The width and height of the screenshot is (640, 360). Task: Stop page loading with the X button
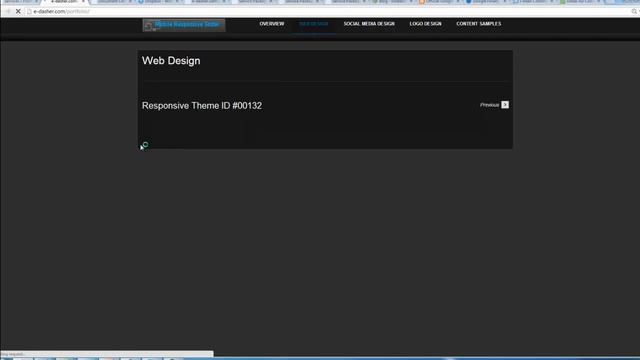(18, 11)
